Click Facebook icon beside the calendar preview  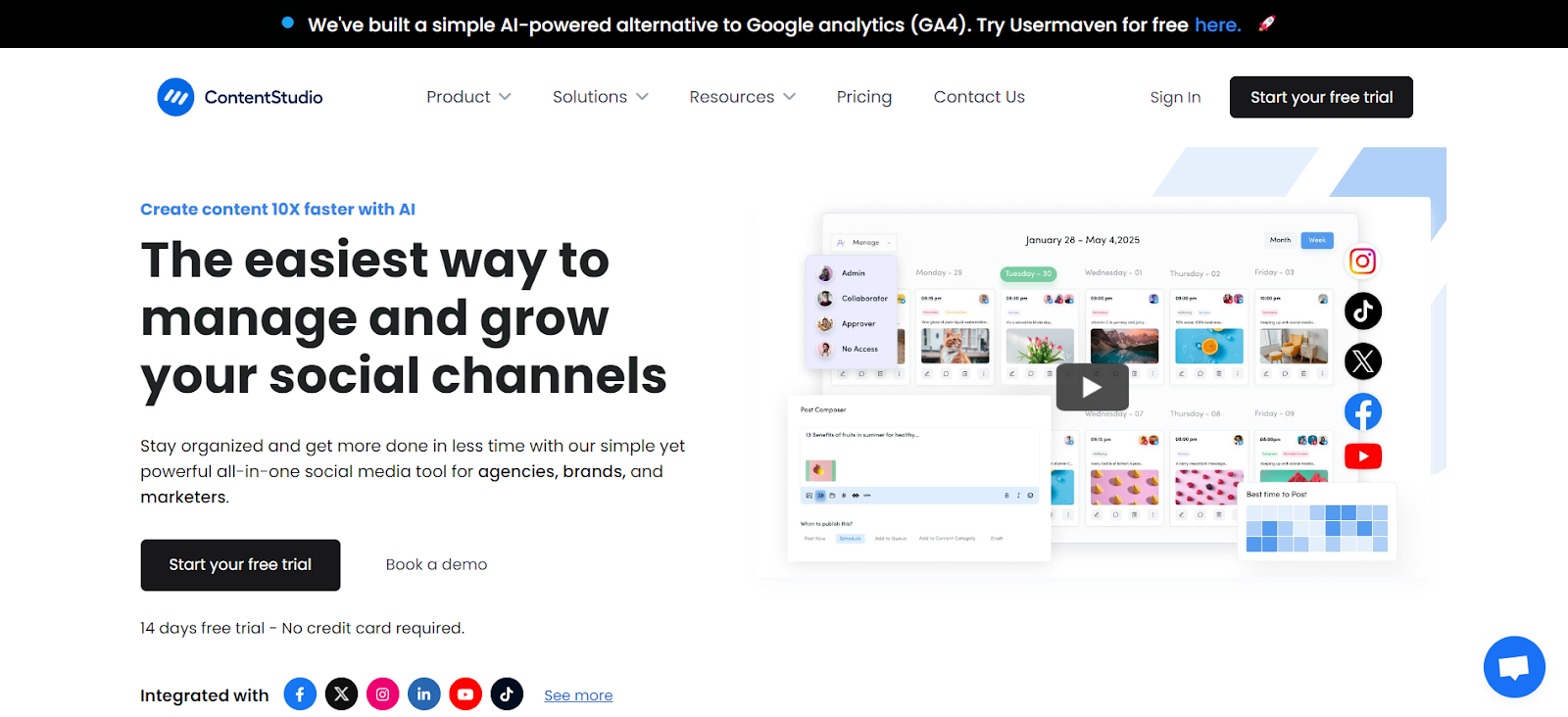point(1363,411)
